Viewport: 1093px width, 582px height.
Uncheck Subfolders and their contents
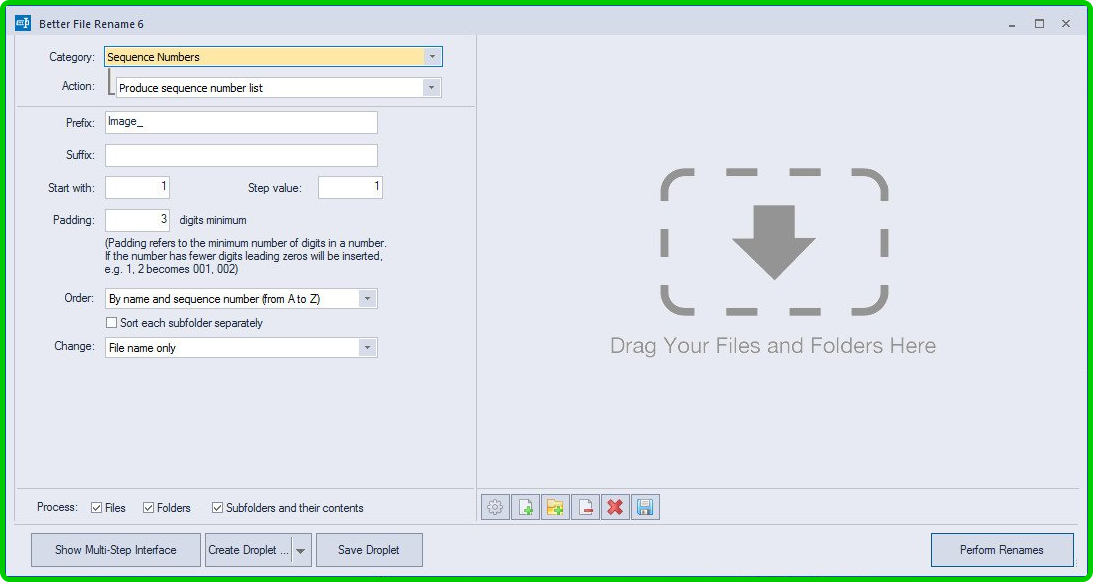[217, 508]
